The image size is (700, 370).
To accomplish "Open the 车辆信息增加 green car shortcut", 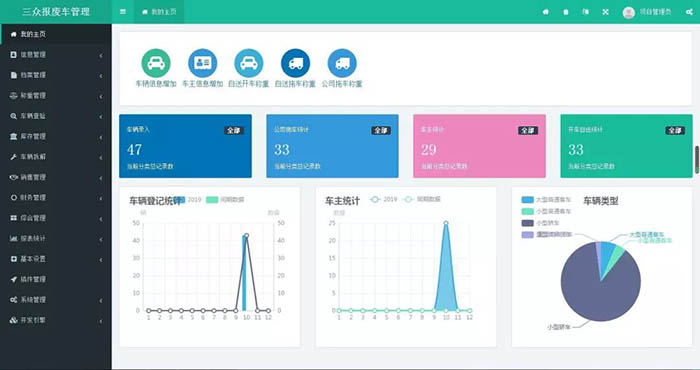I will [156, 63].
